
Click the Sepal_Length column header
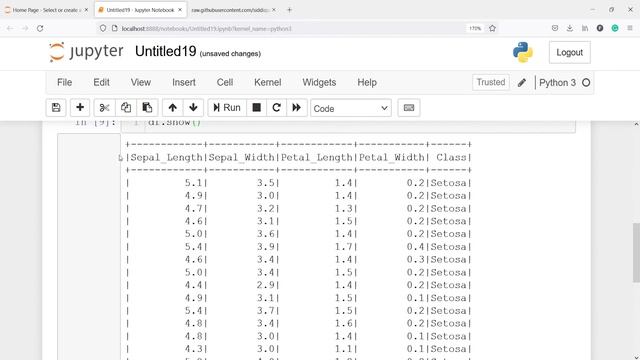point(167,158)
